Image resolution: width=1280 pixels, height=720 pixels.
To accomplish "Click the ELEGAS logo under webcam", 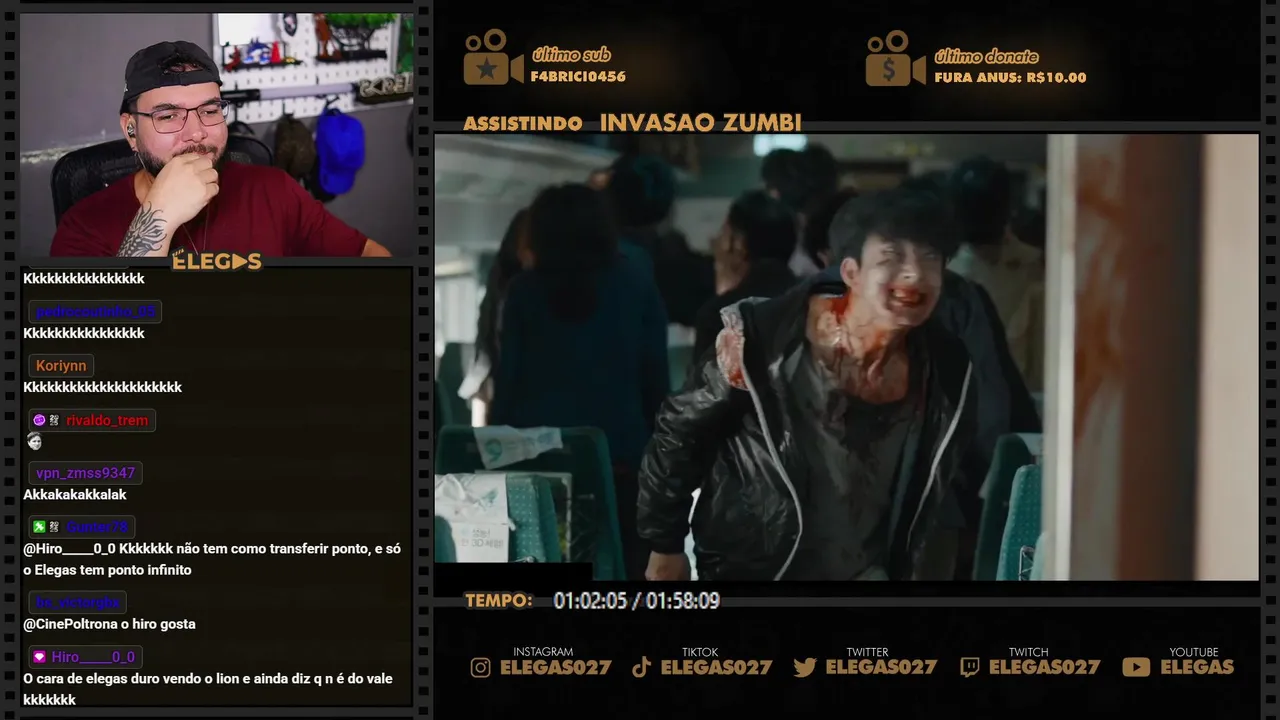I will [x=217, y=262].
